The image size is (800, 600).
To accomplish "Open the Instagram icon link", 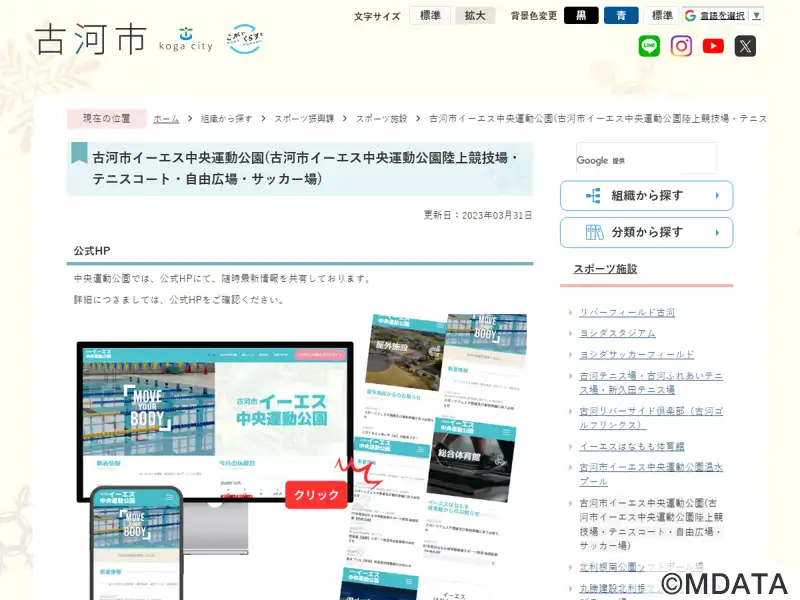I will point(681,46).
